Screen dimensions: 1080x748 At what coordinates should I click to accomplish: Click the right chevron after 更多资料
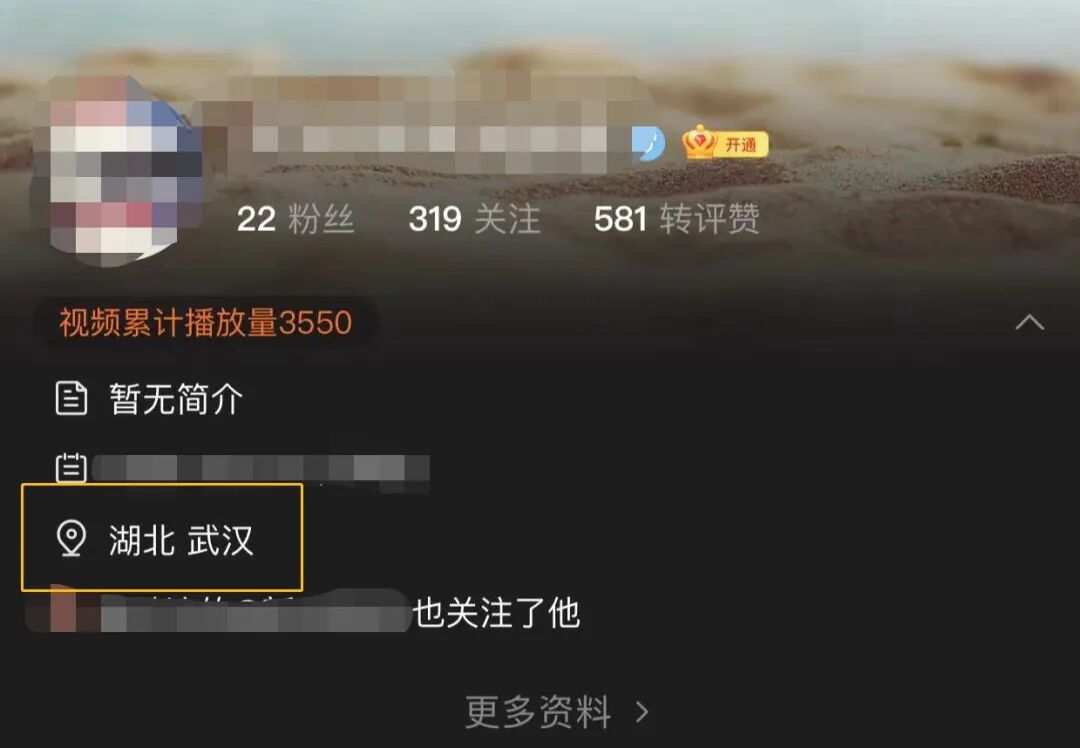pyautogui.click(x=642, y=712)
